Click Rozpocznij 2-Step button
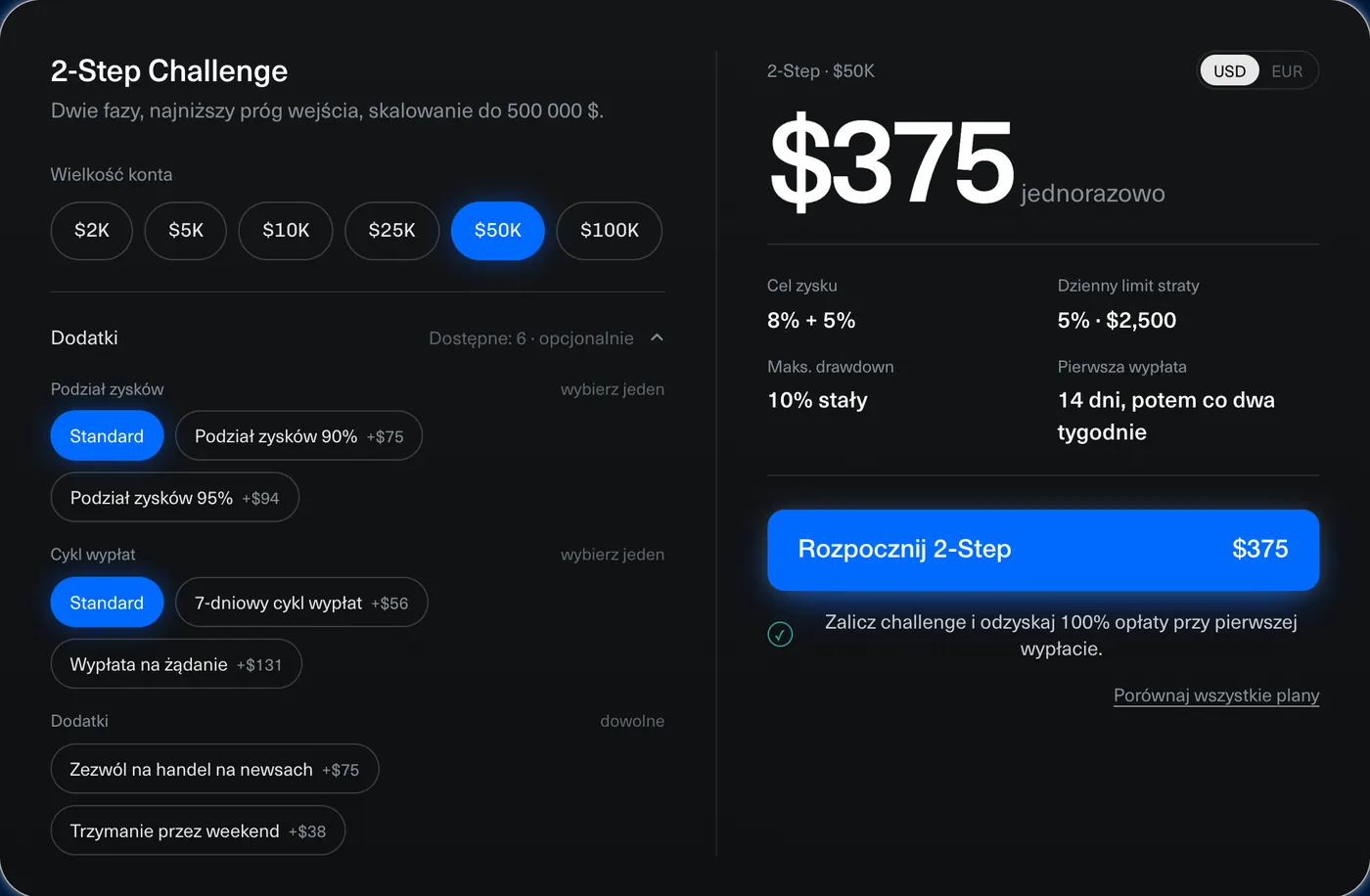The image size is (1370, 896). tap(1043, 550)
